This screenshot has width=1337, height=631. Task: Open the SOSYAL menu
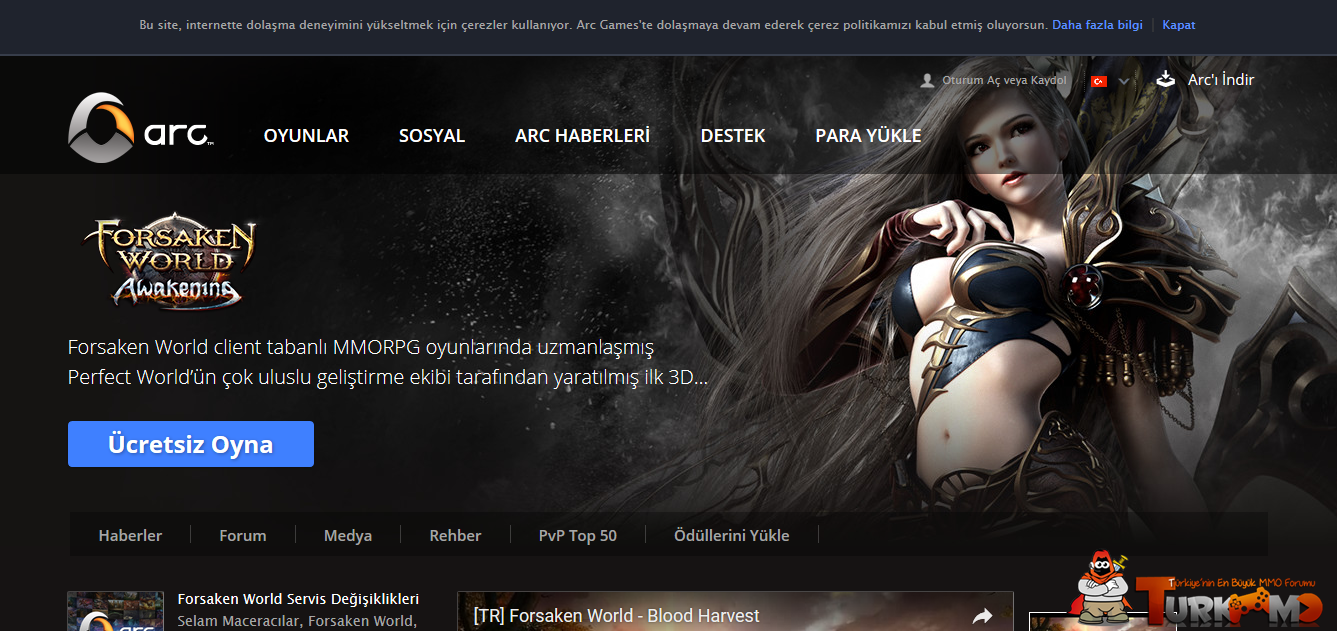pos(432,136)
